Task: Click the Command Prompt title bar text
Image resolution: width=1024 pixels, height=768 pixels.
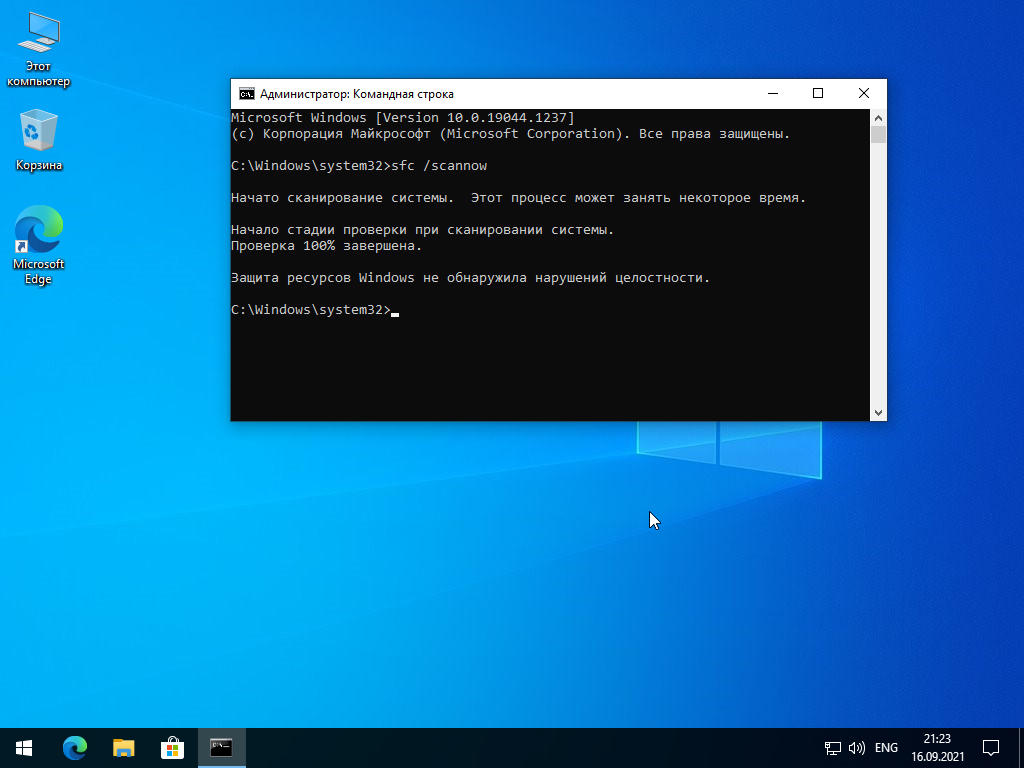Action: click(x=357, y=94)
